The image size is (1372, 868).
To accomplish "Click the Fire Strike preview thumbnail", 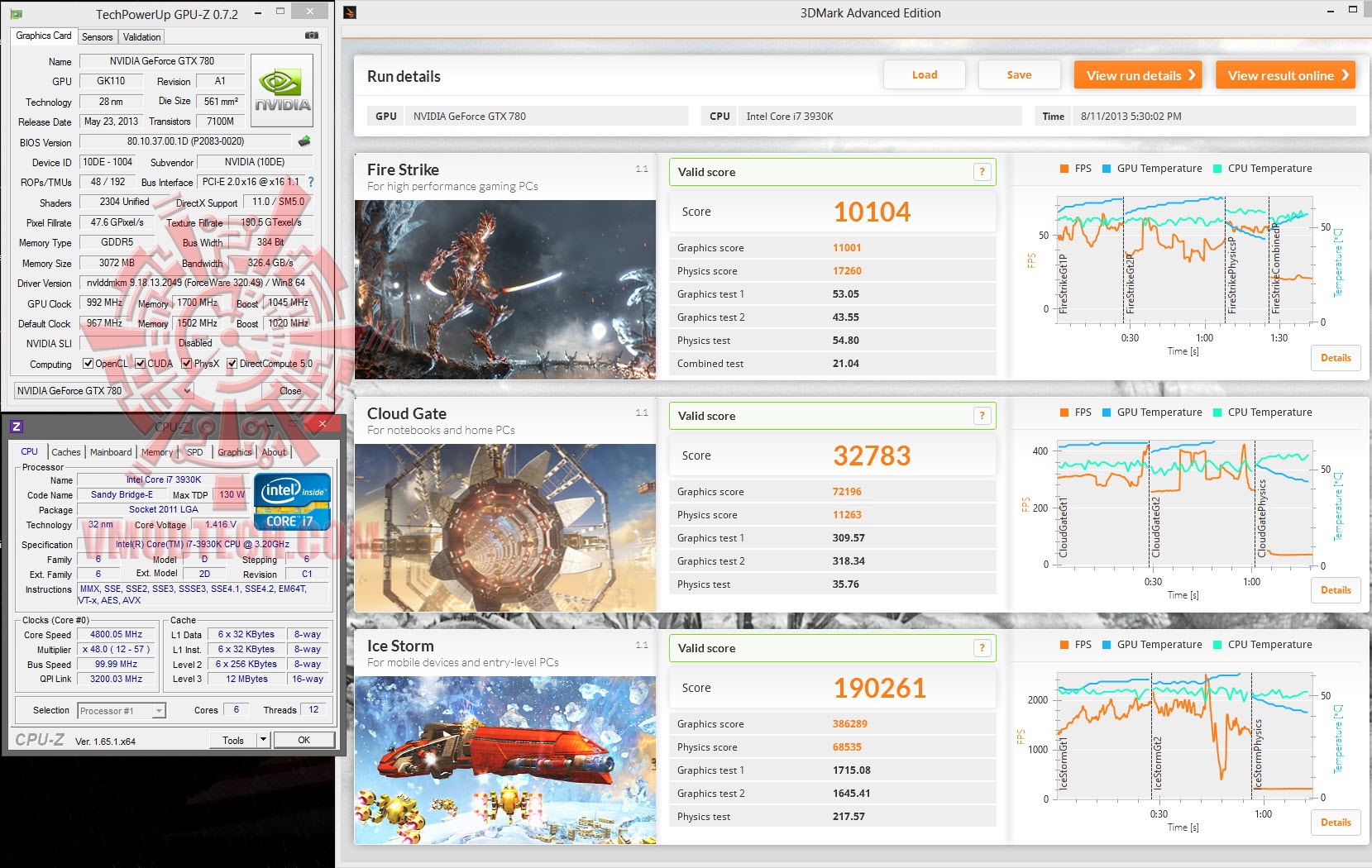I will pyautogui.click(x=505, y=289).
